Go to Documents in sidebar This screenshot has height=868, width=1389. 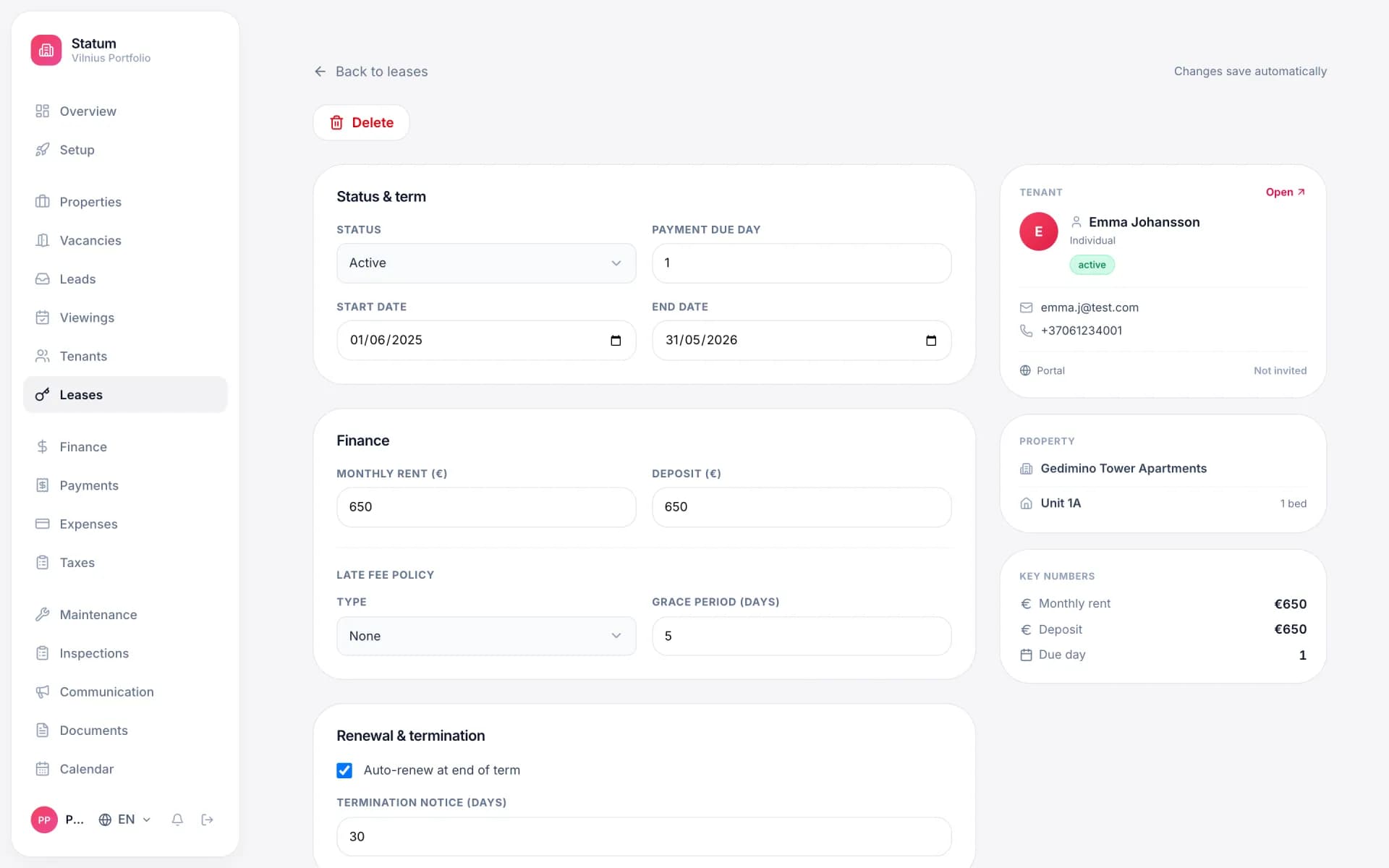click(125, 731)
